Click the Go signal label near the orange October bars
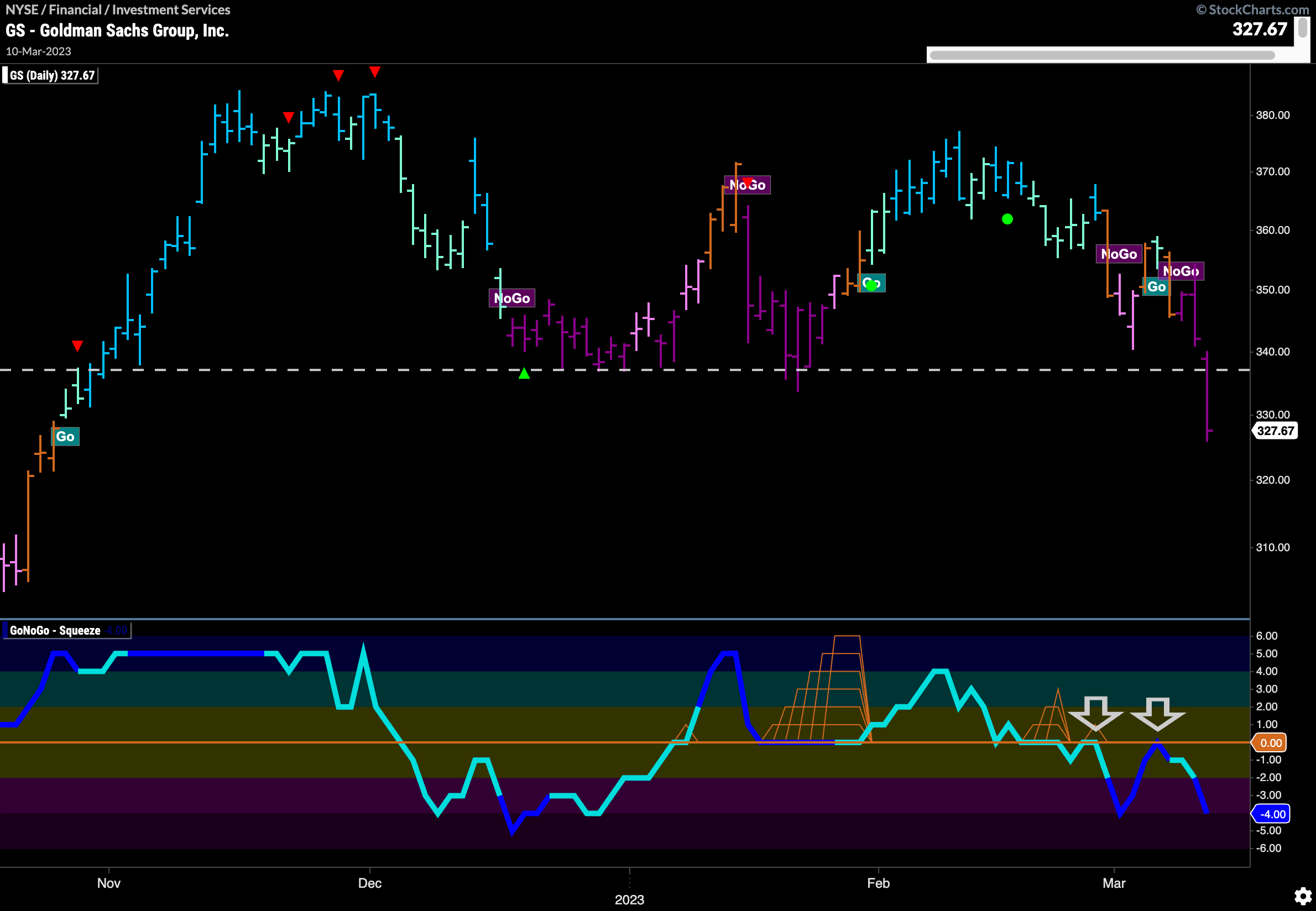This screenshot has width=1316, height=911. (x=65, y=437)
